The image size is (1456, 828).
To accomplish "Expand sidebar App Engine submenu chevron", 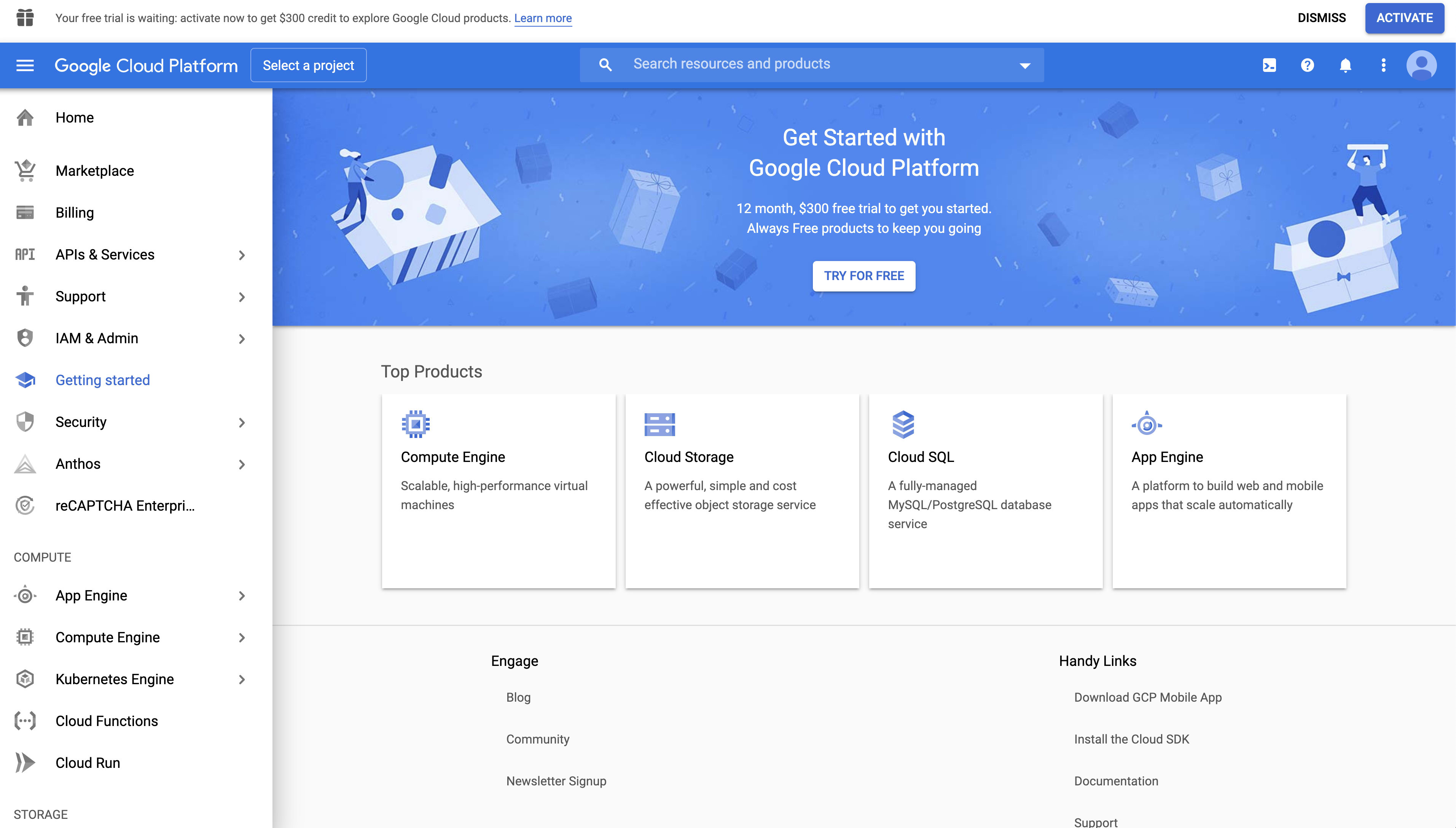I will click(242, 596).
